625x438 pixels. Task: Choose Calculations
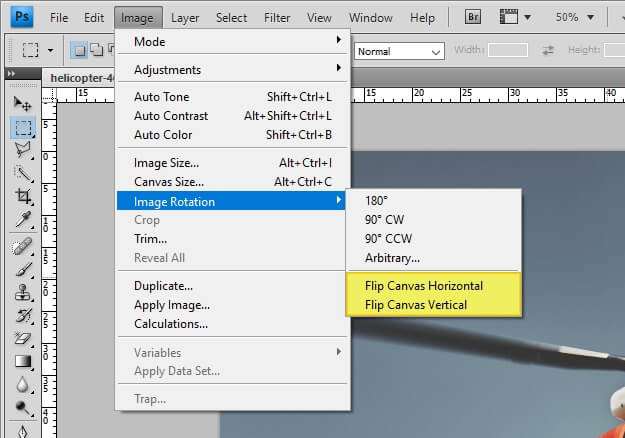point(231,324)
